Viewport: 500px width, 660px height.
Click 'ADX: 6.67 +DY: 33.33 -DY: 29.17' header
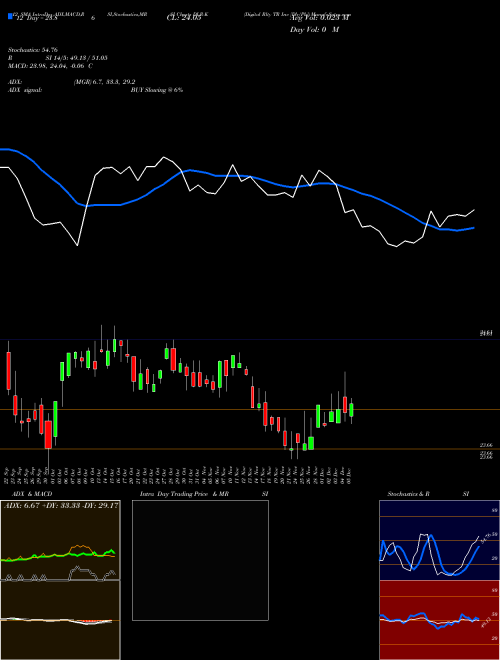pyautogui.click(x=61, y=506)
